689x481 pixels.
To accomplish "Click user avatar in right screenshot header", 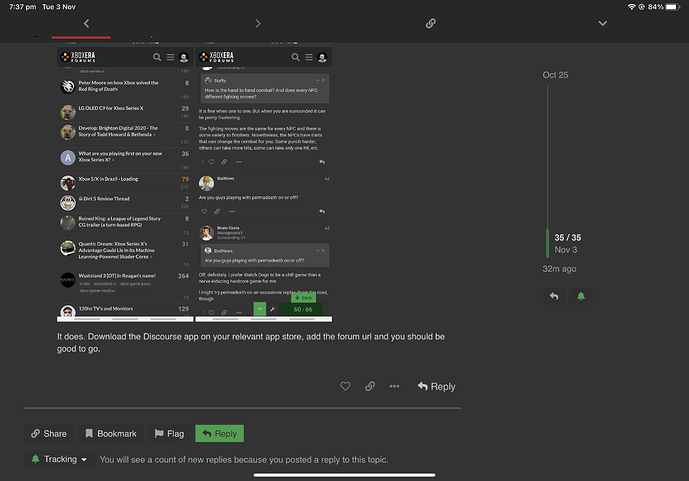I will pyautogui.click(x=322, y=57).
